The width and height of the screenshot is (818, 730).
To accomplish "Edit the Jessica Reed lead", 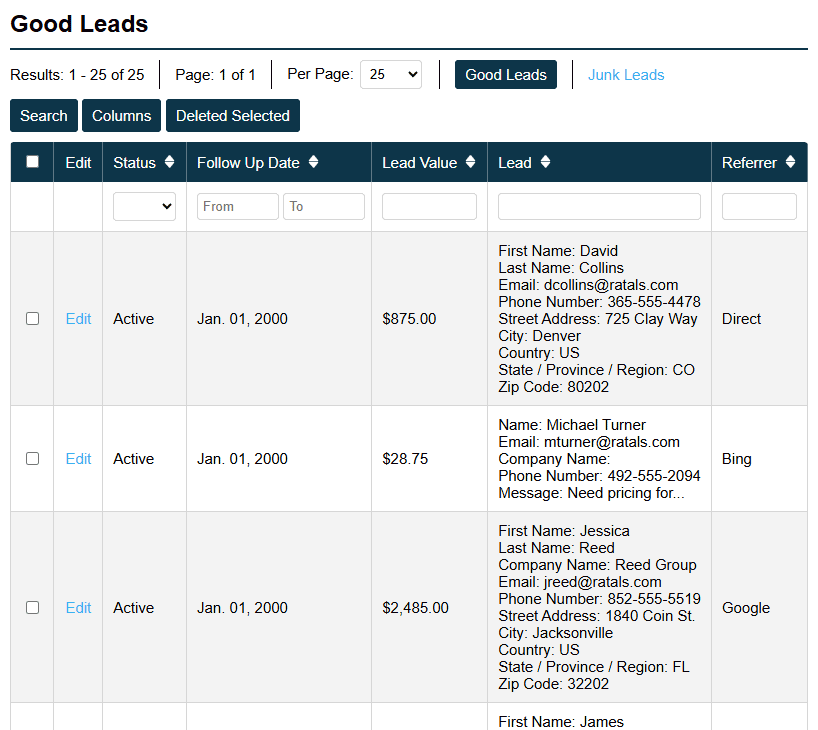I will 78,607.
